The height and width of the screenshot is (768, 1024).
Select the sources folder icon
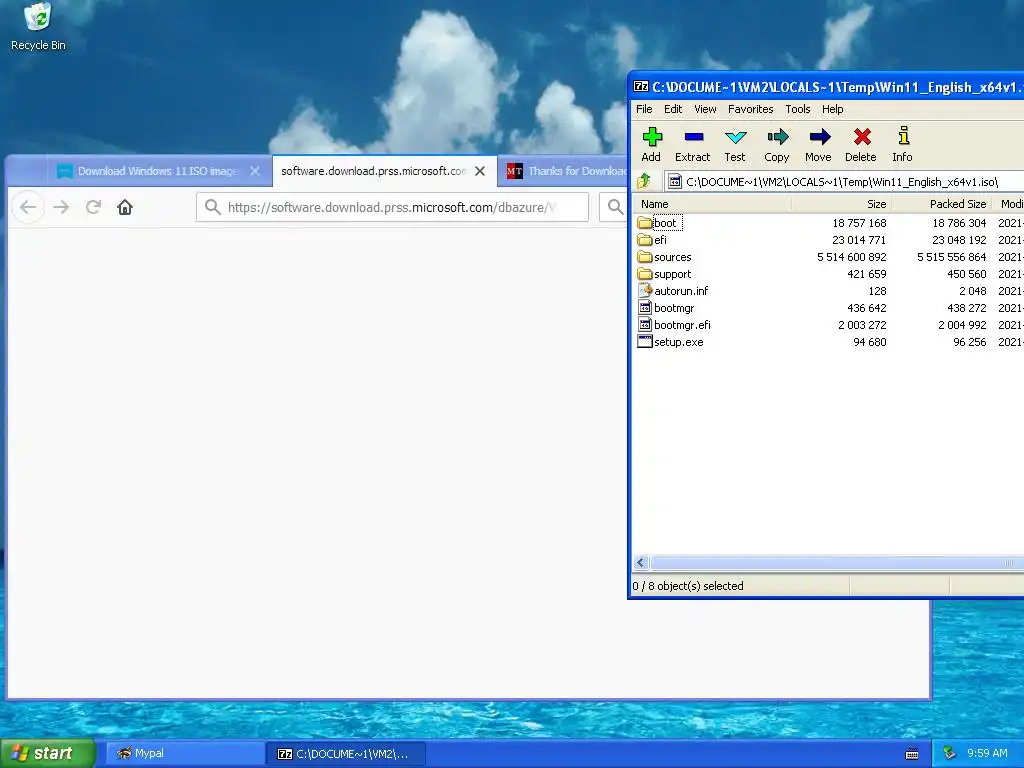tap(645, 257)
